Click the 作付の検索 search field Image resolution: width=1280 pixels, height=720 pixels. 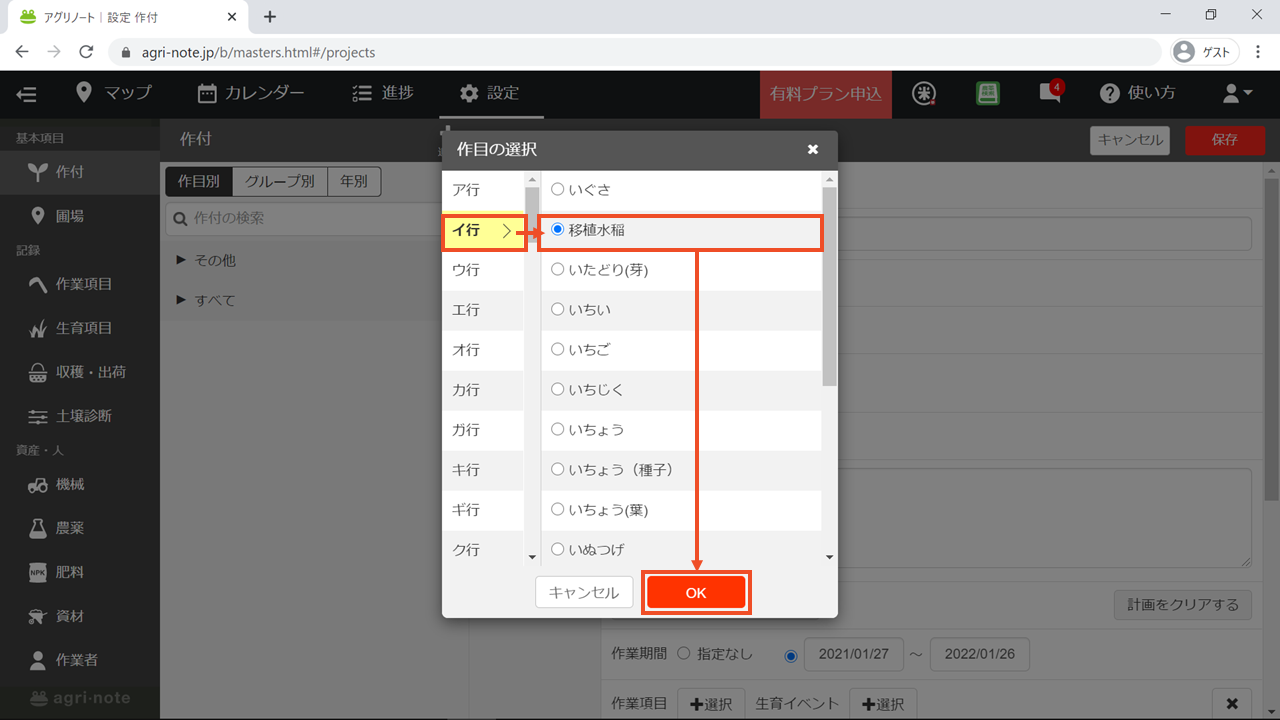303,218
